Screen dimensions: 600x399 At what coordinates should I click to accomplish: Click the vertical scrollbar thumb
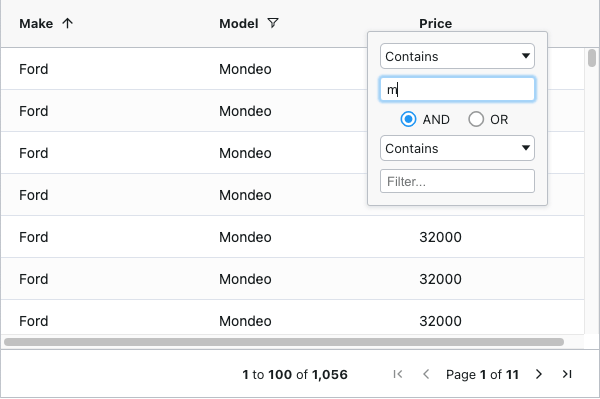pyautogui.click(x=592, y=58)
